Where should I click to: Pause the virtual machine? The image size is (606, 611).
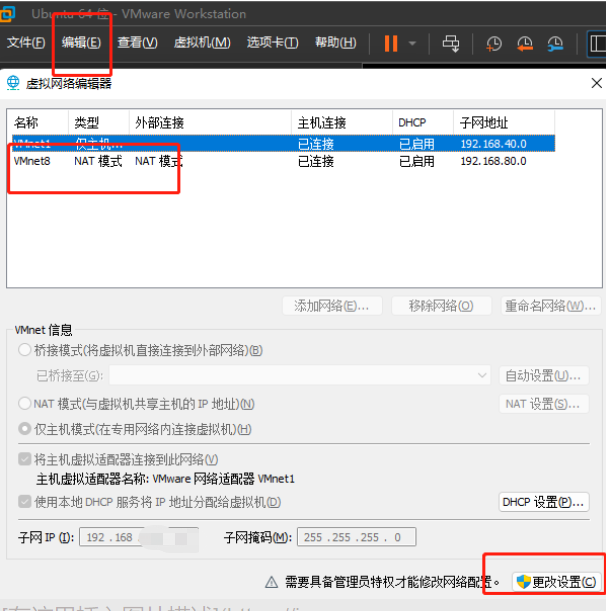click(391, 43)
